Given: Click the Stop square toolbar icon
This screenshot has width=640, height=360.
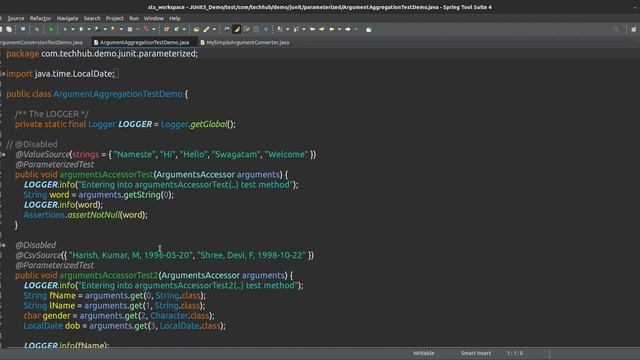Looking at the screenshot, I should click(130, 29).
